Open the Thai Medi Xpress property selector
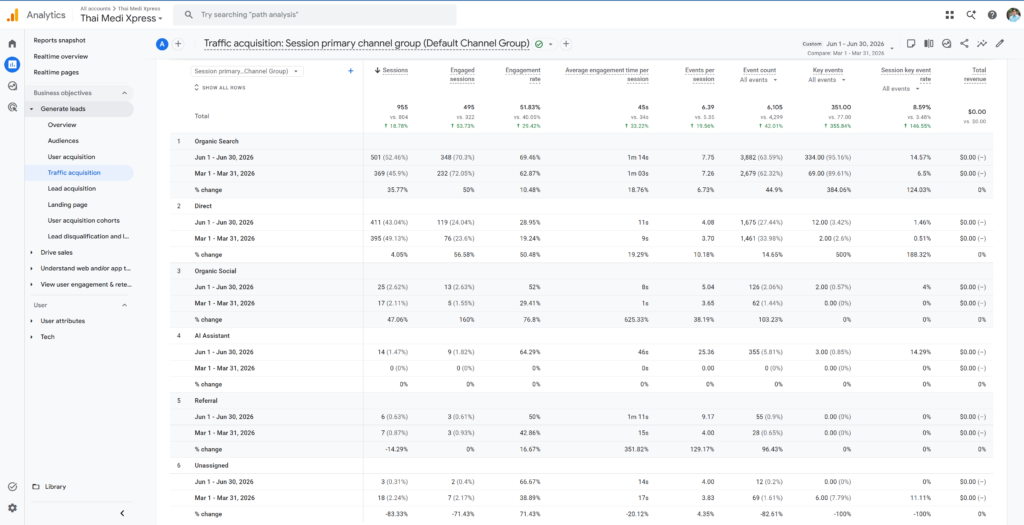This screenshot has width=1024, height=525. tap(121, 18)
